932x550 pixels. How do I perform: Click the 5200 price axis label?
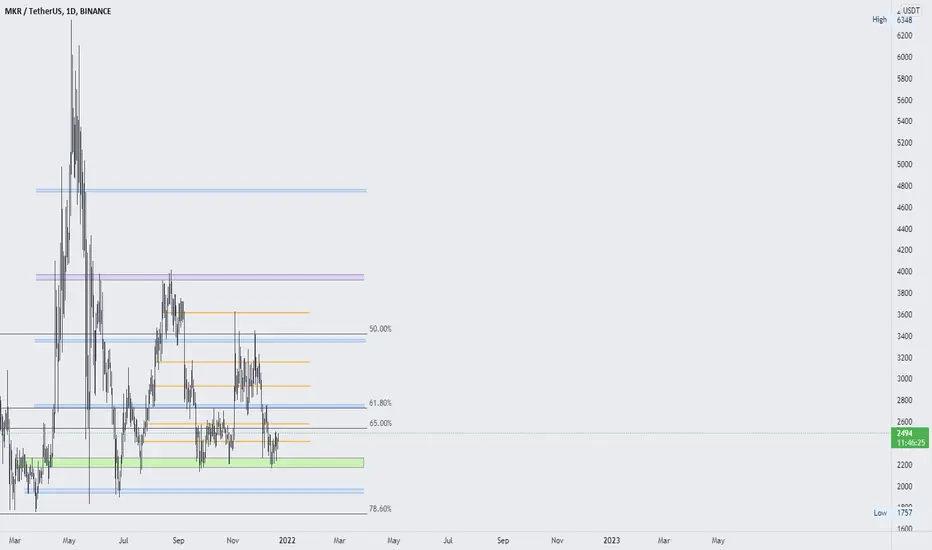904,143
